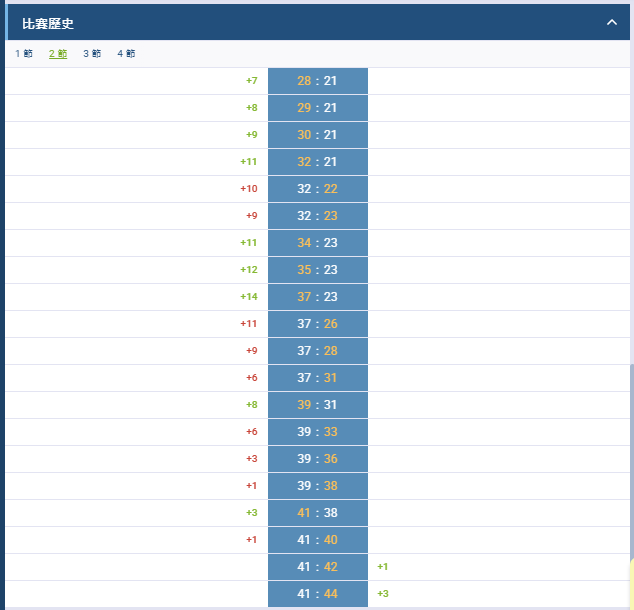Click the 30 : 21 score entry

[318, 135]
